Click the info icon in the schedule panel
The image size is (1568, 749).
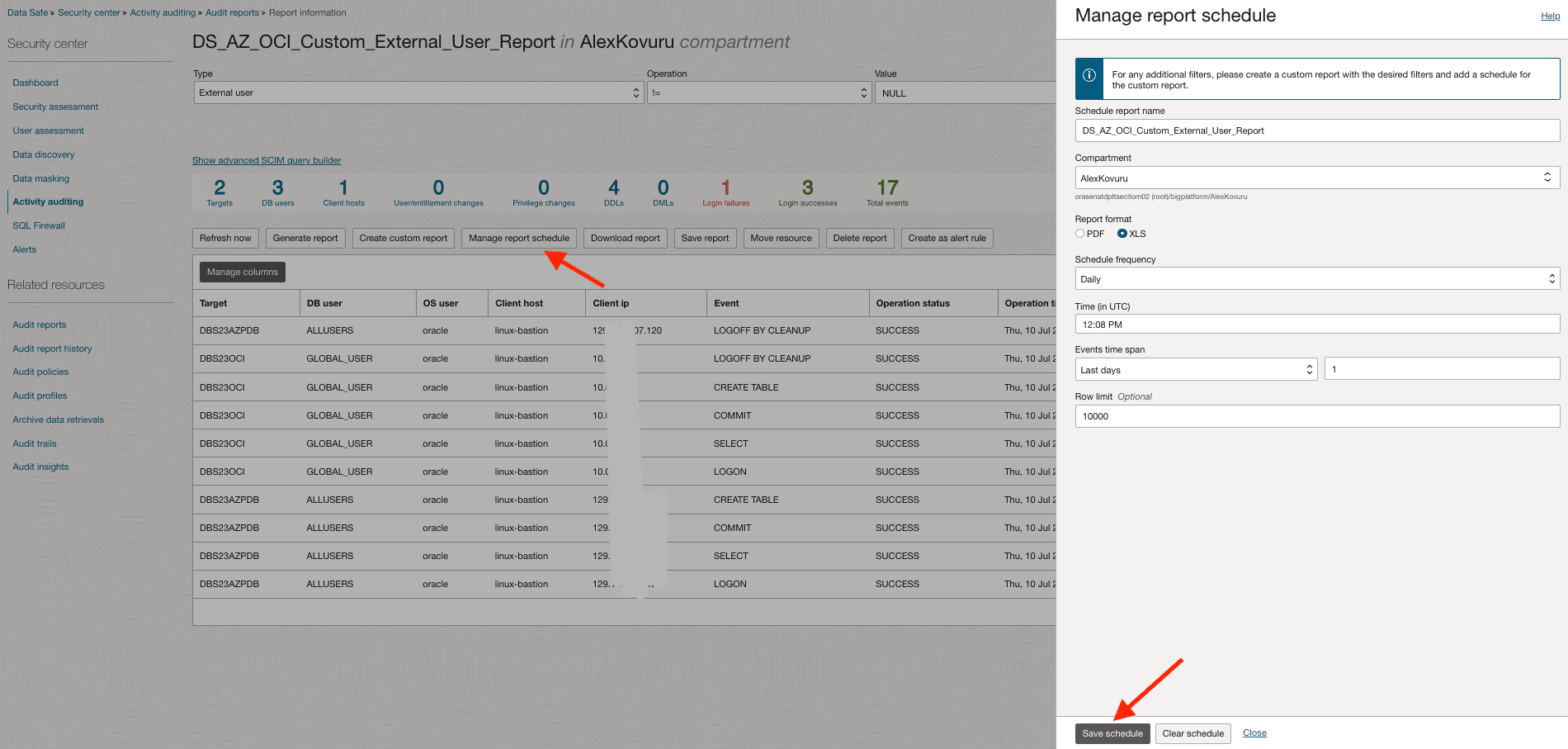click(1089, 74)
